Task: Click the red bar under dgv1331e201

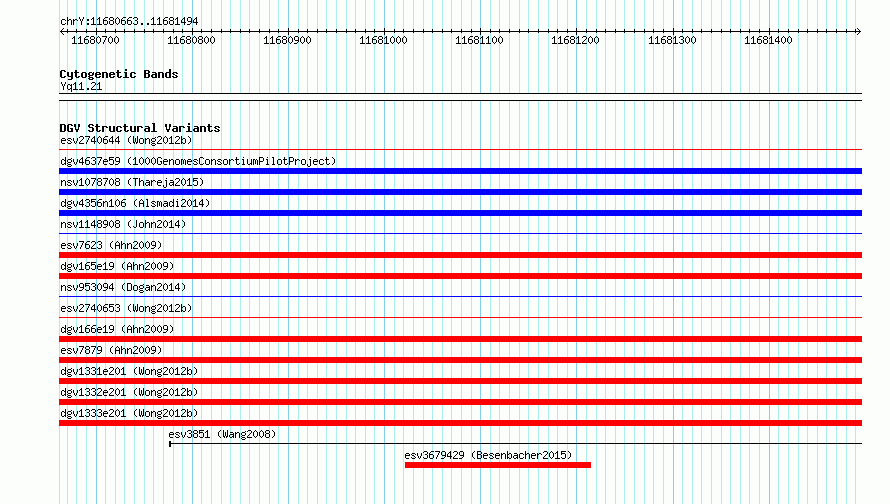Action: (x=460, y=381)
